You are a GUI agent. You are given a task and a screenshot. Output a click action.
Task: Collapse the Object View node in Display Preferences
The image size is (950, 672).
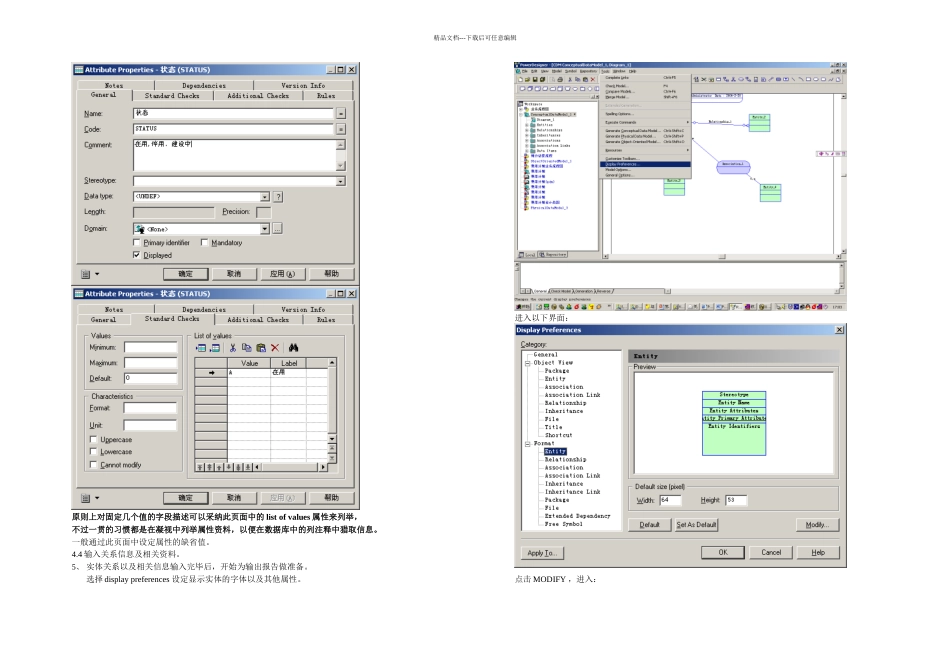tap(527, 363)
